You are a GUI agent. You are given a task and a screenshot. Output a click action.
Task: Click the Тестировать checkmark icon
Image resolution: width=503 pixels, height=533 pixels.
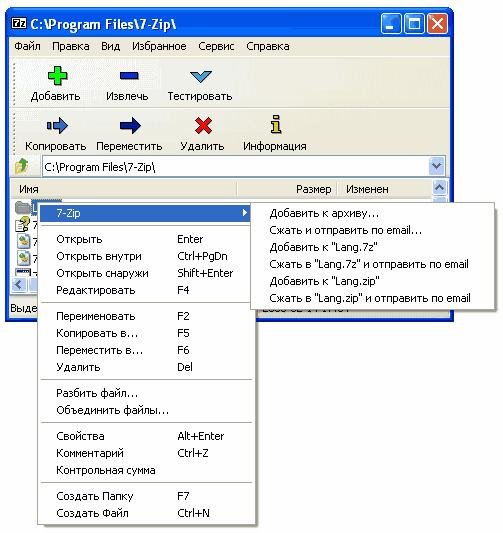201,76
